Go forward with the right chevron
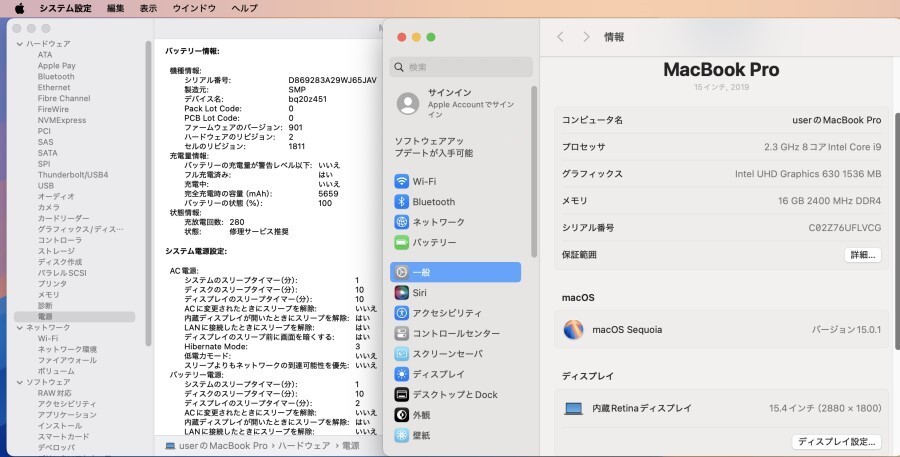 pyautogui.click(x=586, y=37)
